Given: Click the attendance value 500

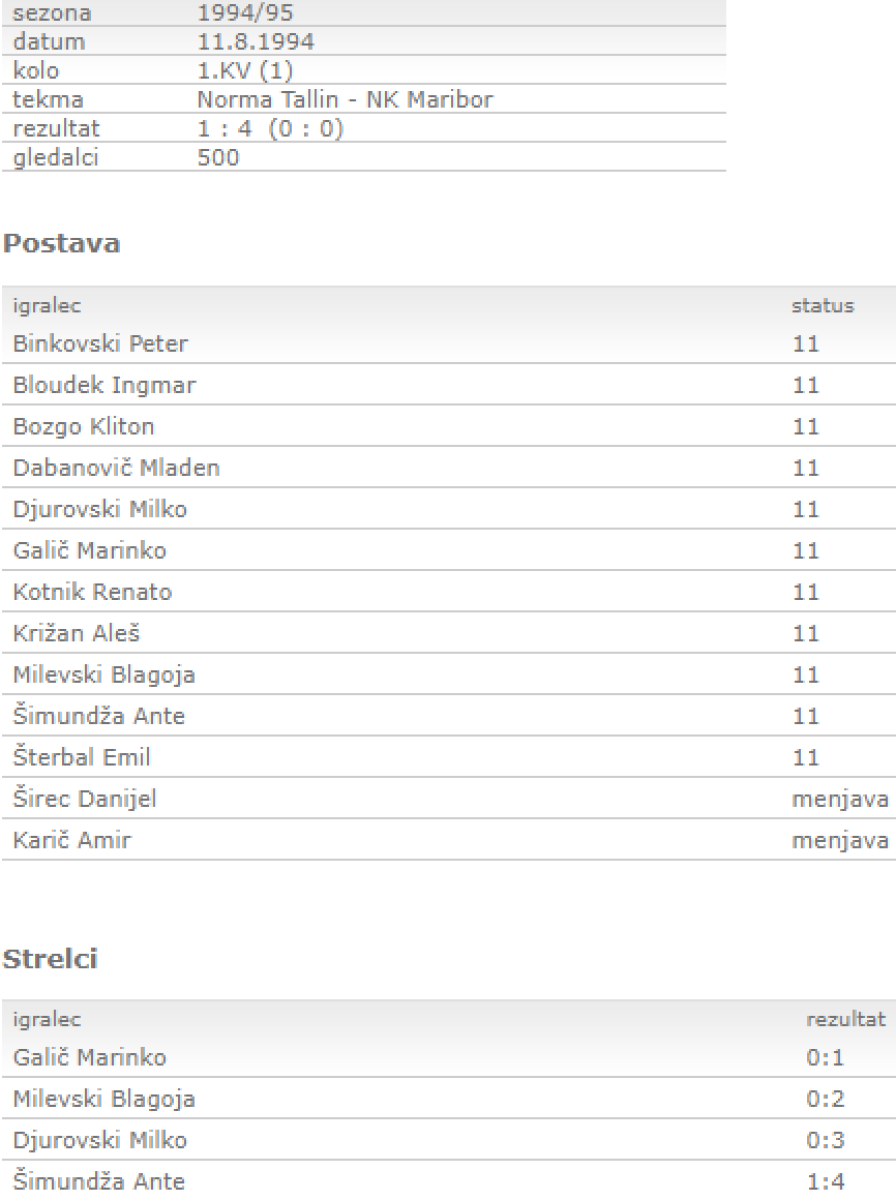Looking at the screenshot, I should pos(220,156).
